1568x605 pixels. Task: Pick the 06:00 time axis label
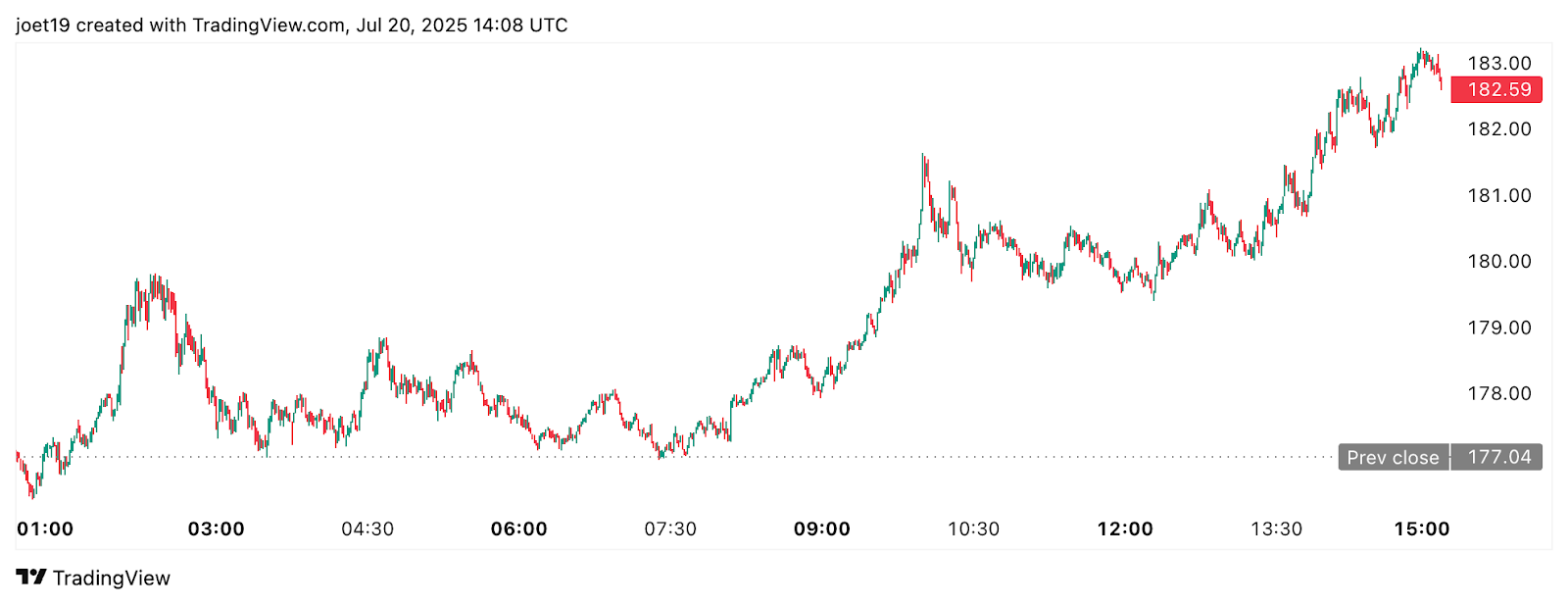[x=518, y=529]
